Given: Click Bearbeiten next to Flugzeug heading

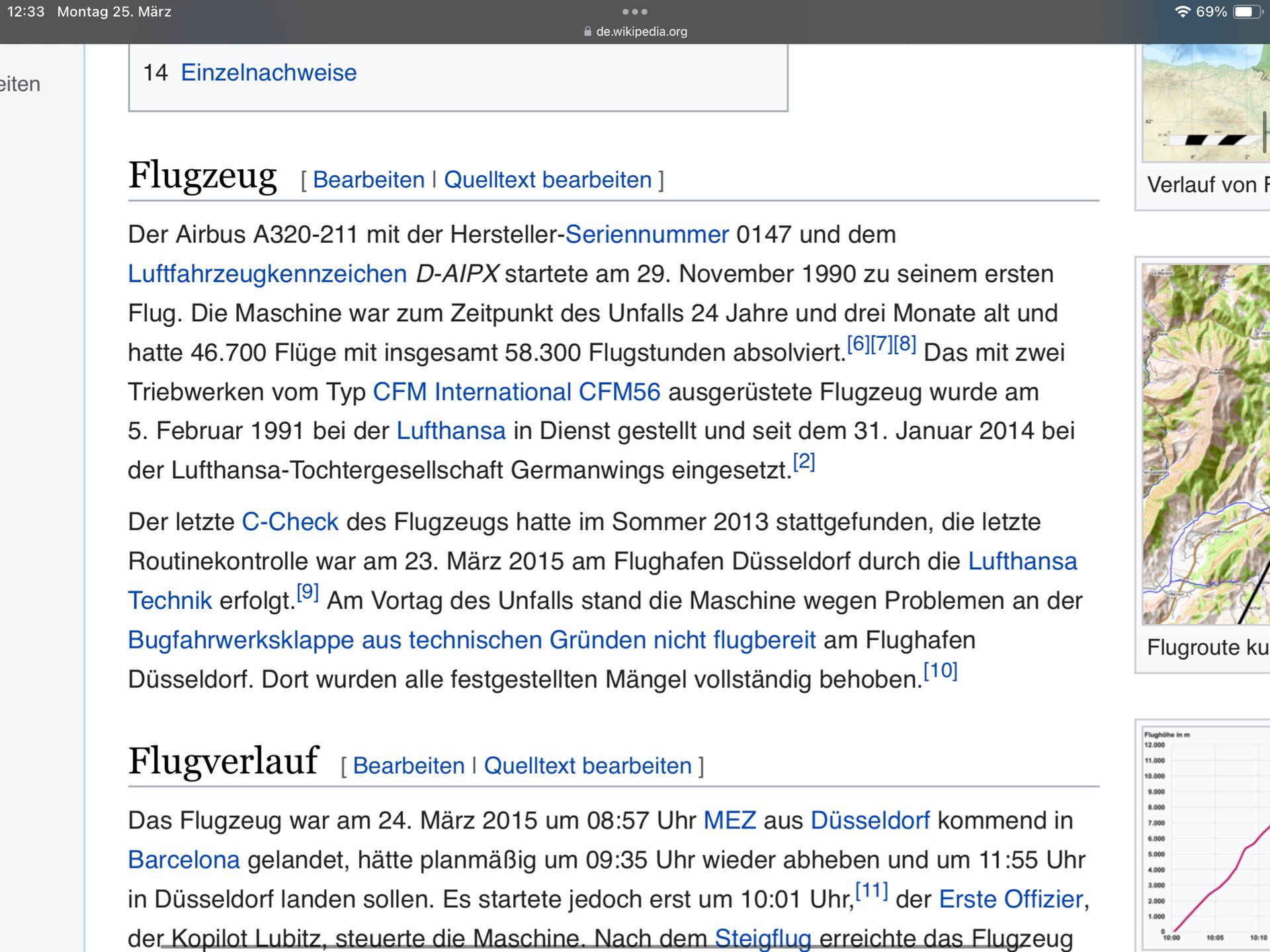Looking at the screenshot, I should 368,180.
